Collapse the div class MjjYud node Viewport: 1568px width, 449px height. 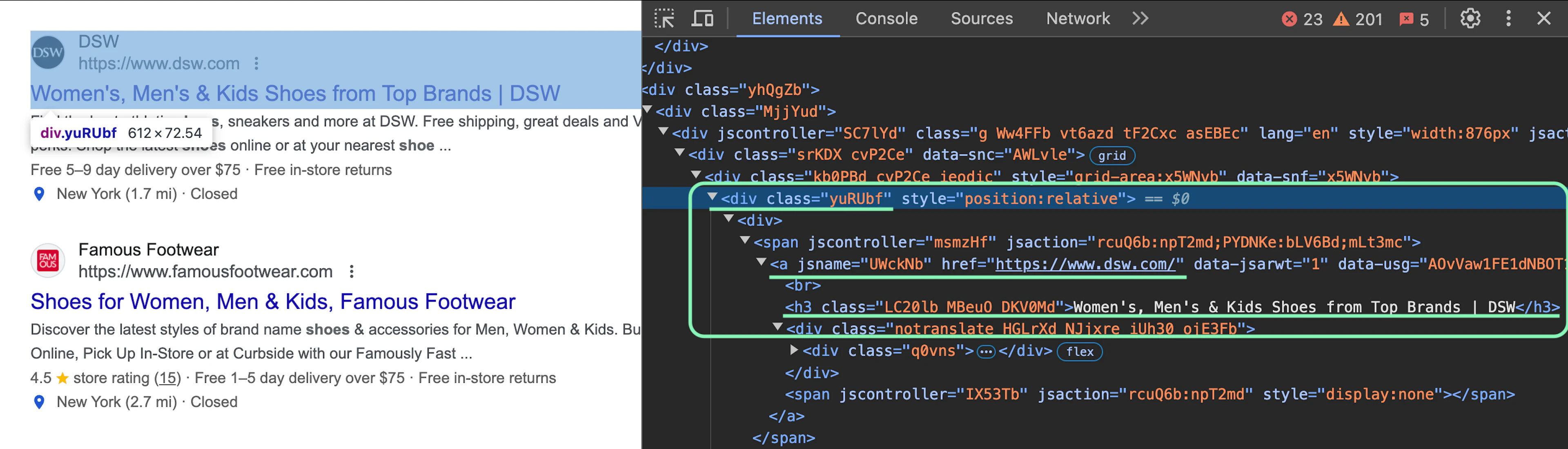648,110
